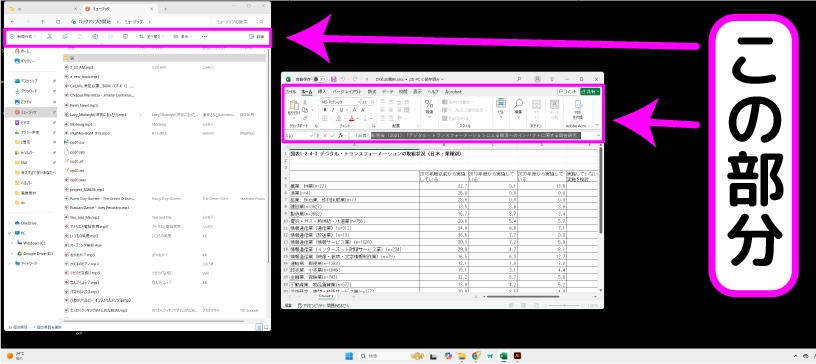
Task: Select ホーム in Explorer sidebar
Action: click(x=22, y=51)
